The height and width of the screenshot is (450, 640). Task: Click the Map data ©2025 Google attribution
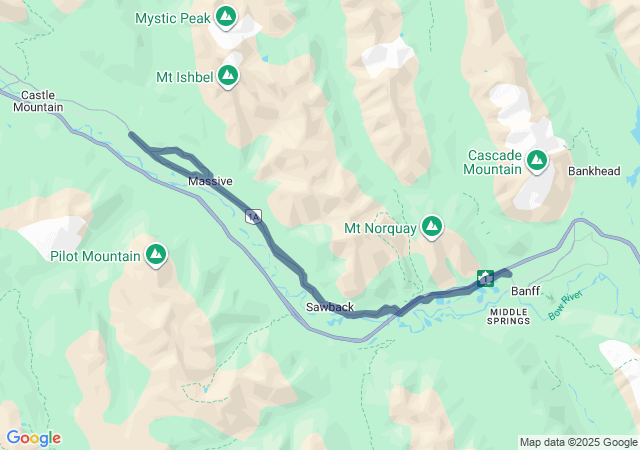pos(578,442)
